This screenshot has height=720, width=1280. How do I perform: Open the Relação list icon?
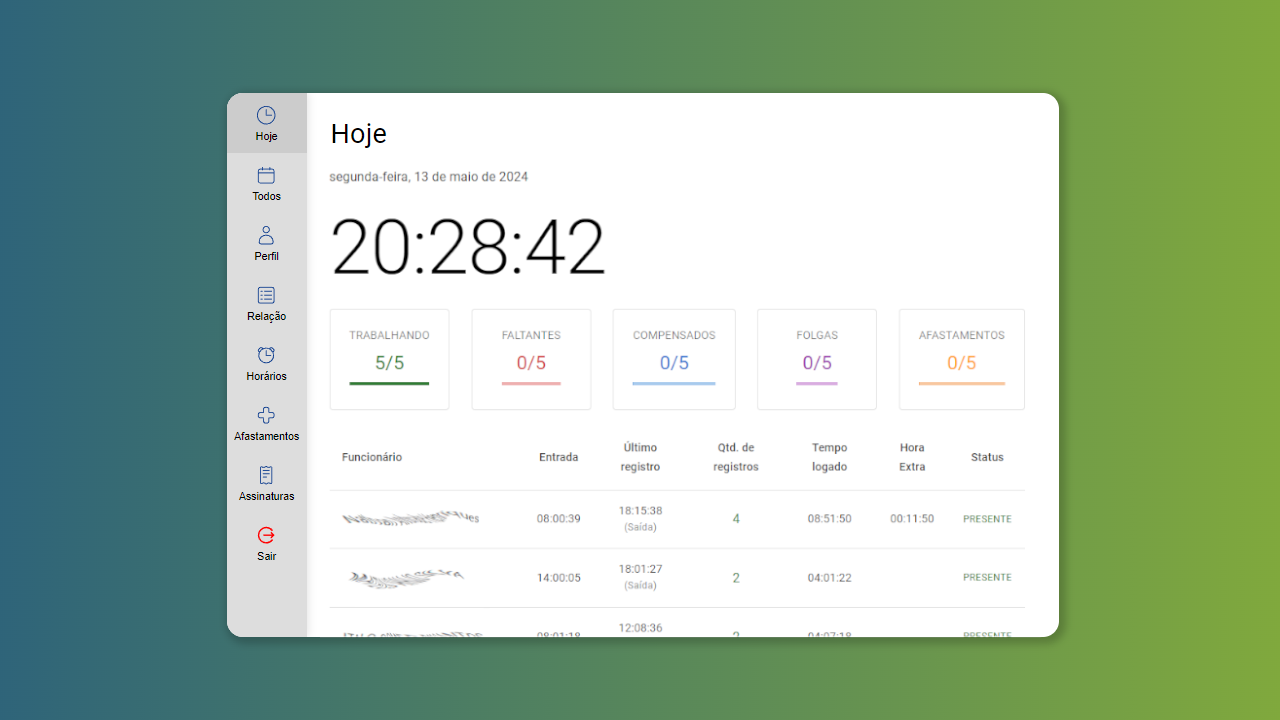pyautogui.click(x=266, y=296)
